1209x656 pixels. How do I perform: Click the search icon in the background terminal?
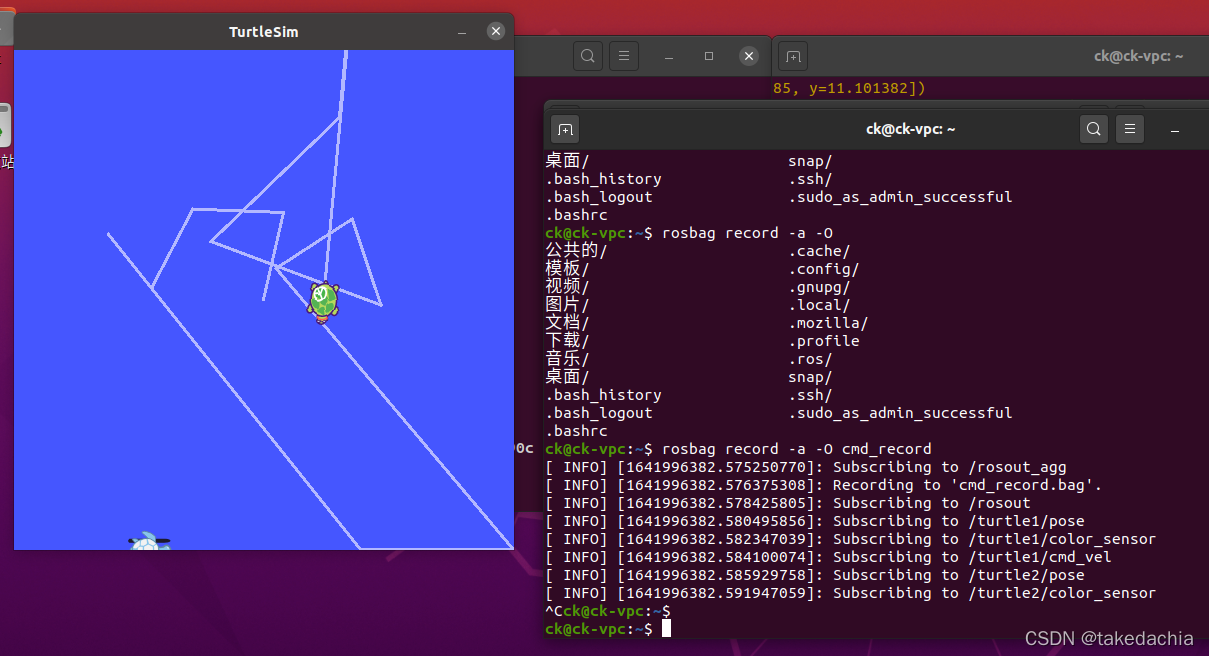tap(588, 56)
